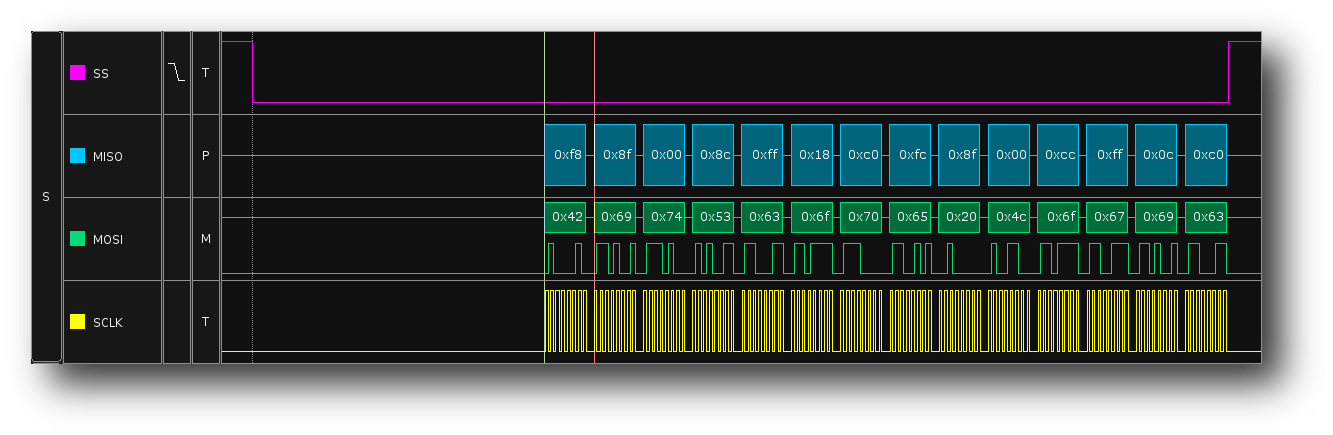
Task: Select the S channel group handle
Action: point(46,197)
